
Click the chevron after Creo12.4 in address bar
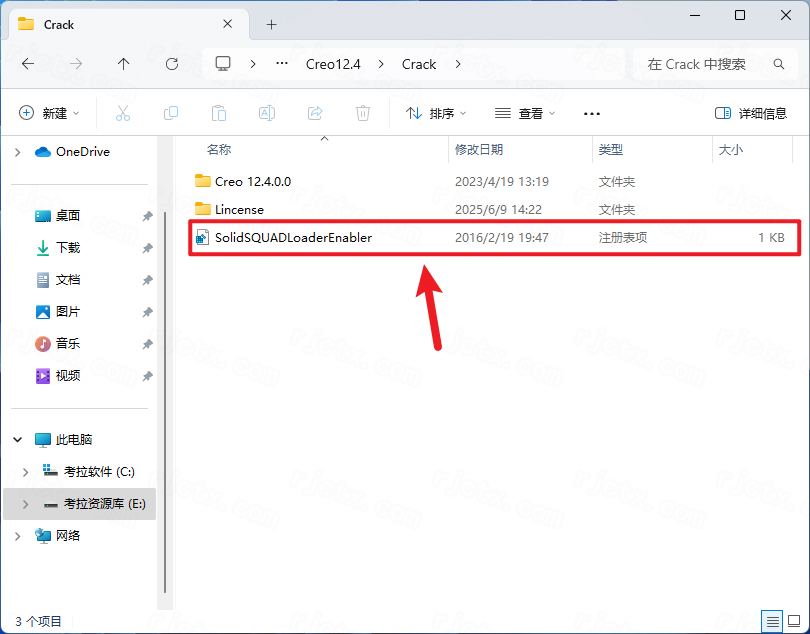(381, 64)
